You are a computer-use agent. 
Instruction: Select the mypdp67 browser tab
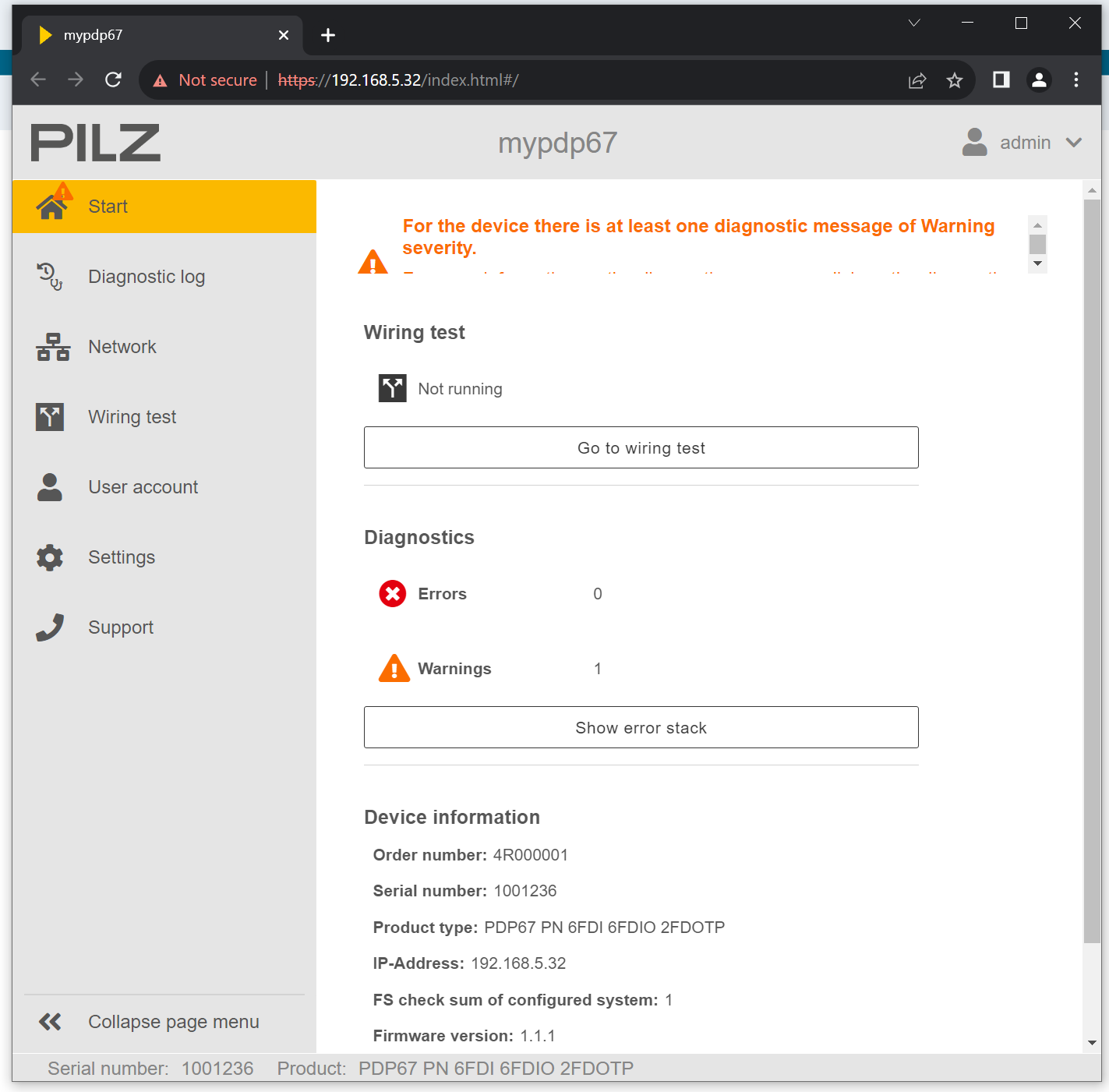pyautogui.click(x=162, y=35)
